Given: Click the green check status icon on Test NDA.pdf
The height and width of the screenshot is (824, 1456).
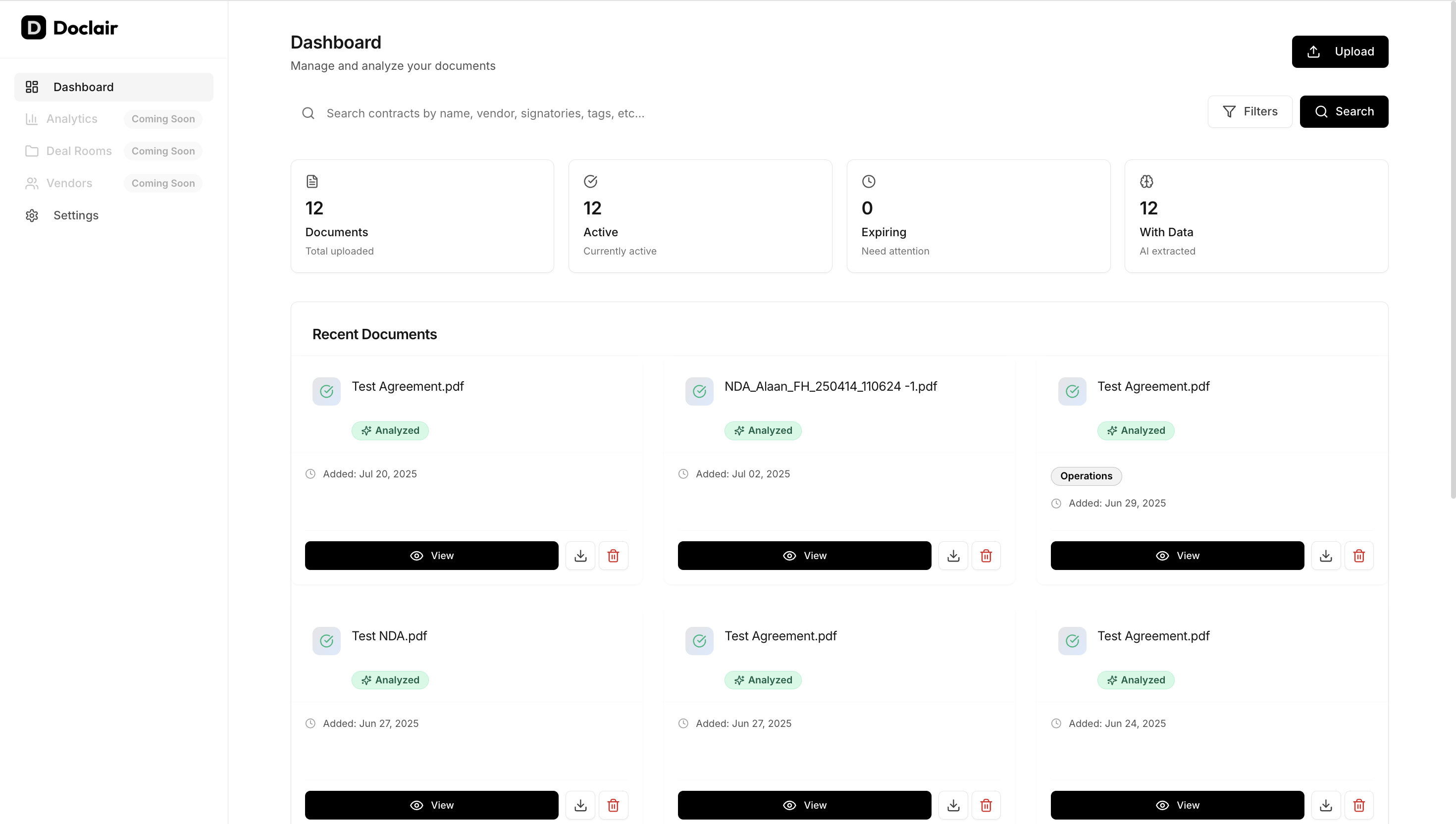Looking at the screenshot, I should [x=326, y=641].
